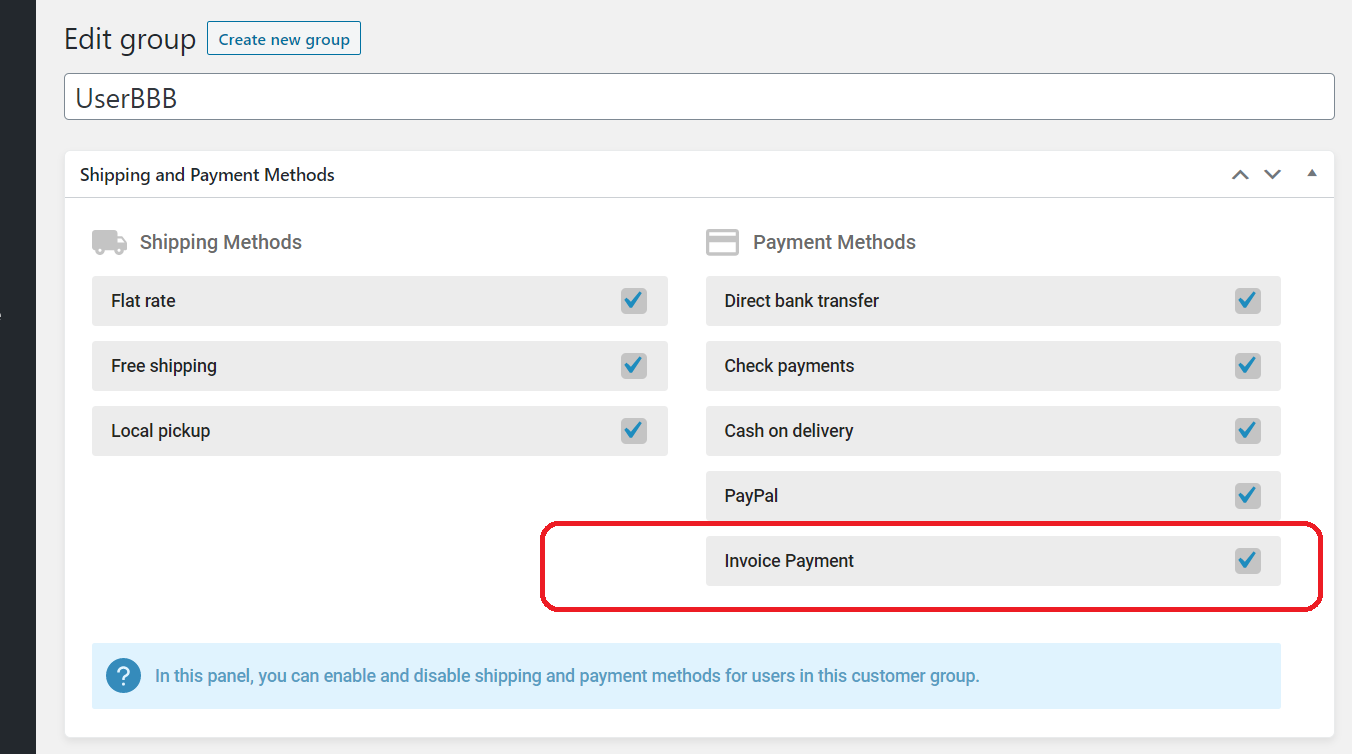
Task: Click the Local pickup label
Action: point(160,431)
